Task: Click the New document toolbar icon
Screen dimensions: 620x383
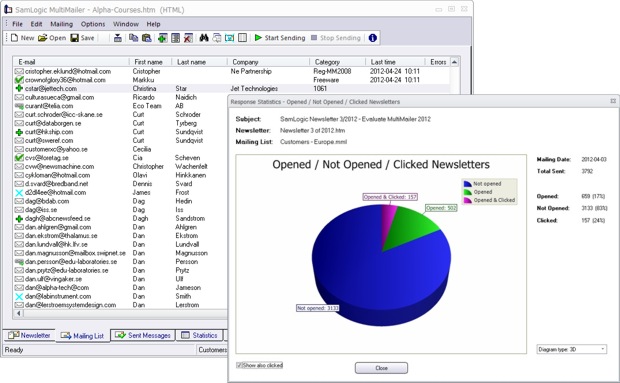Action: [15, 38]
